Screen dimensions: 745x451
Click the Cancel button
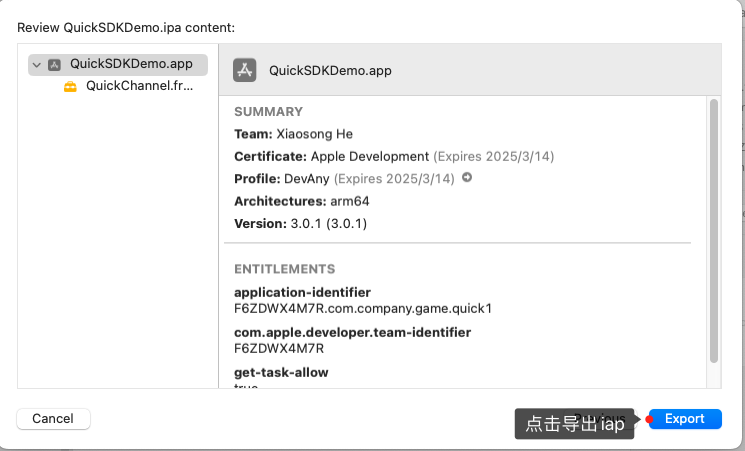[53, 419]
